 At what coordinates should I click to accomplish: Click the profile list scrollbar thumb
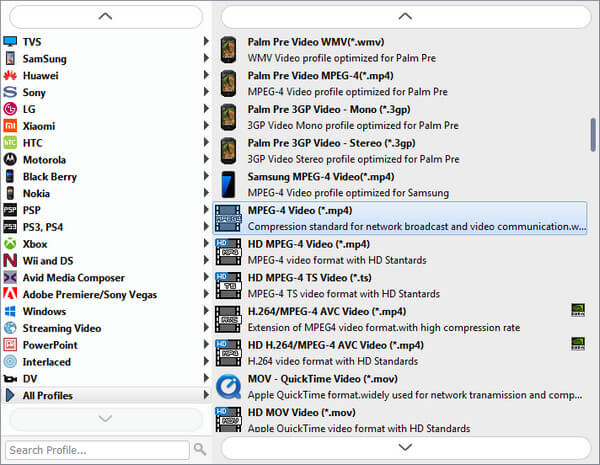pyautogui.click(x=593, y=135)
